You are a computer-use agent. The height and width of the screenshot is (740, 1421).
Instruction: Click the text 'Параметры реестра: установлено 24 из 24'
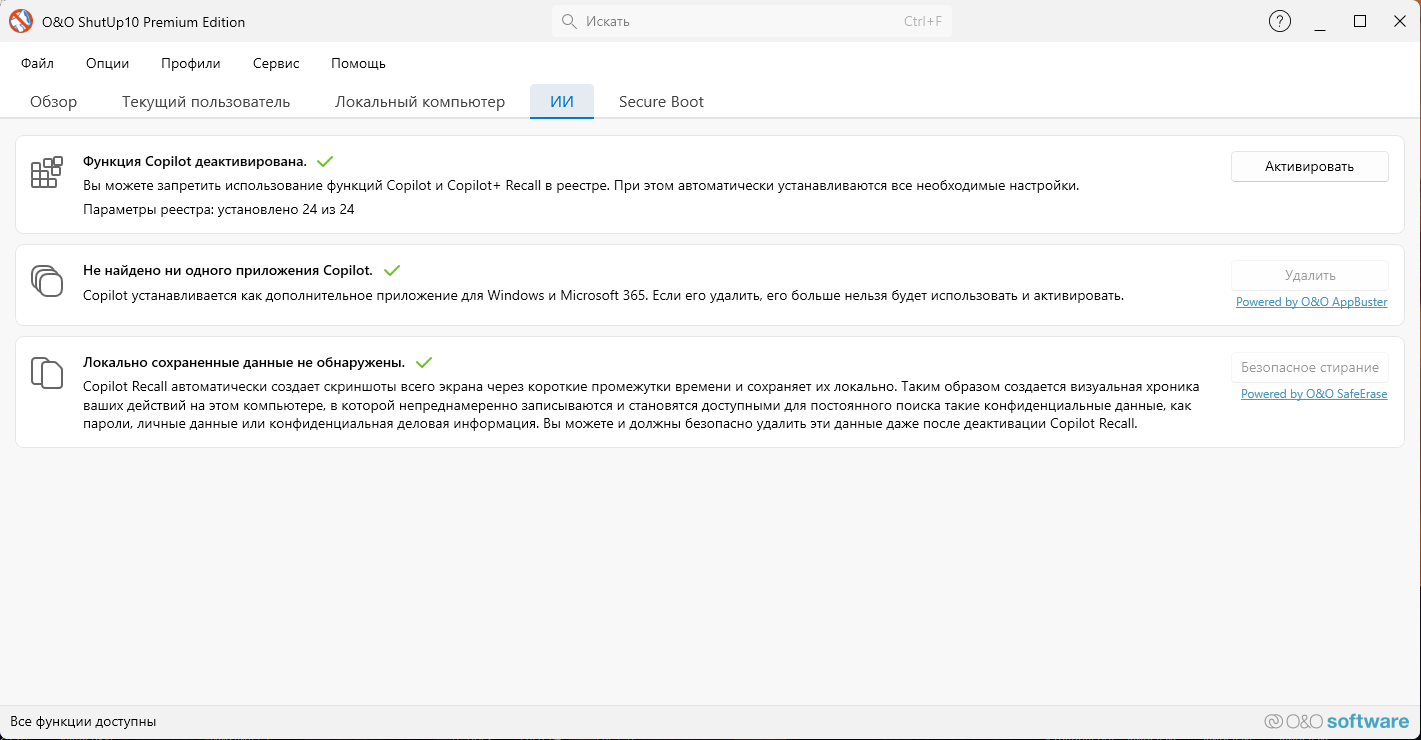pyautogui.click(x=219, y=209)
